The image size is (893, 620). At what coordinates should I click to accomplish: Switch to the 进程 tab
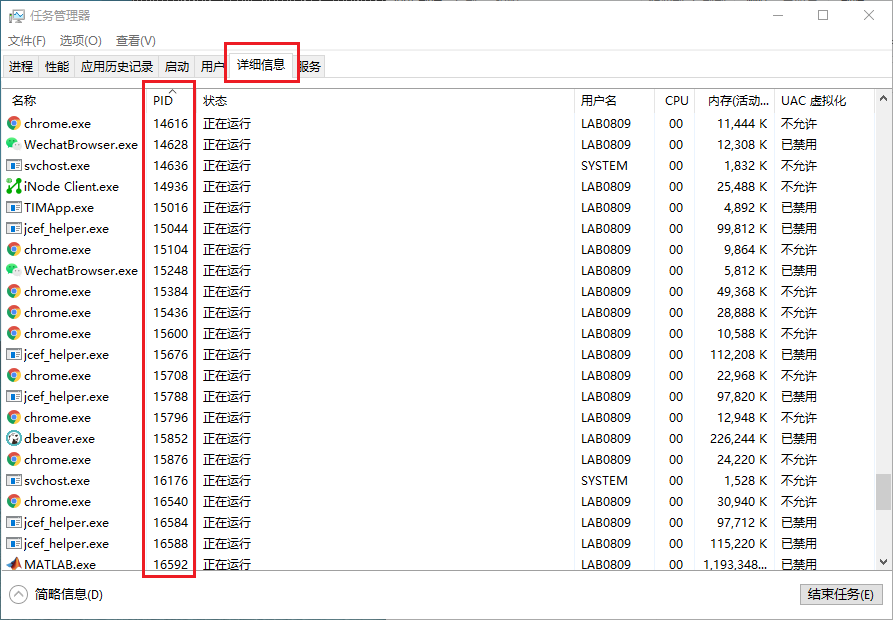tap(21, 67)
